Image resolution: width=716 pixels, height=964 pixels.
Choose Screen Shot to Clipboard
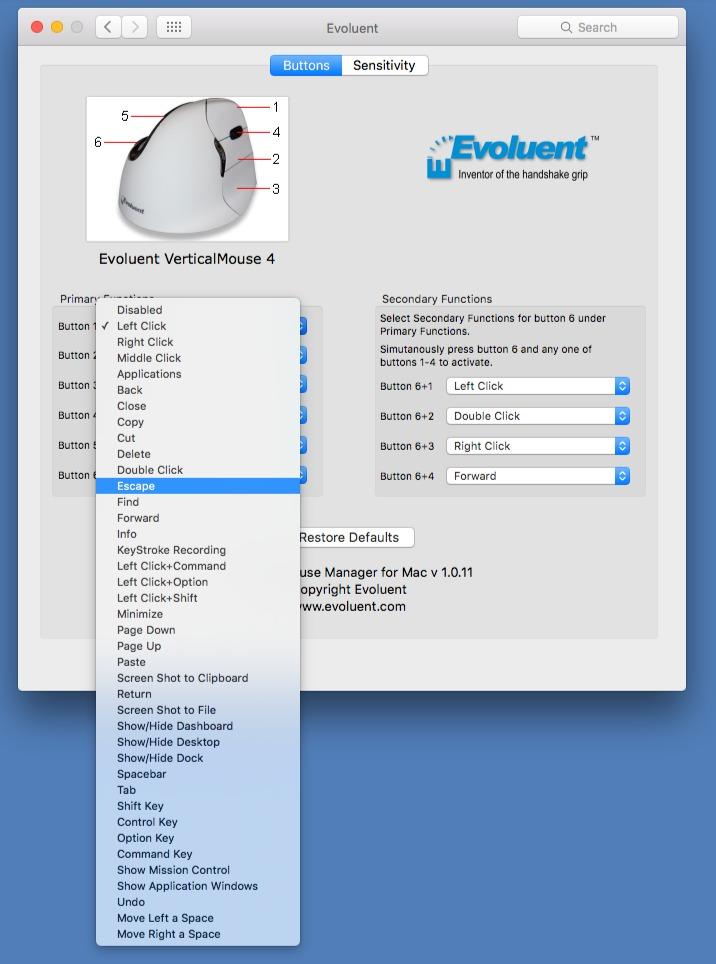point(198,678)
